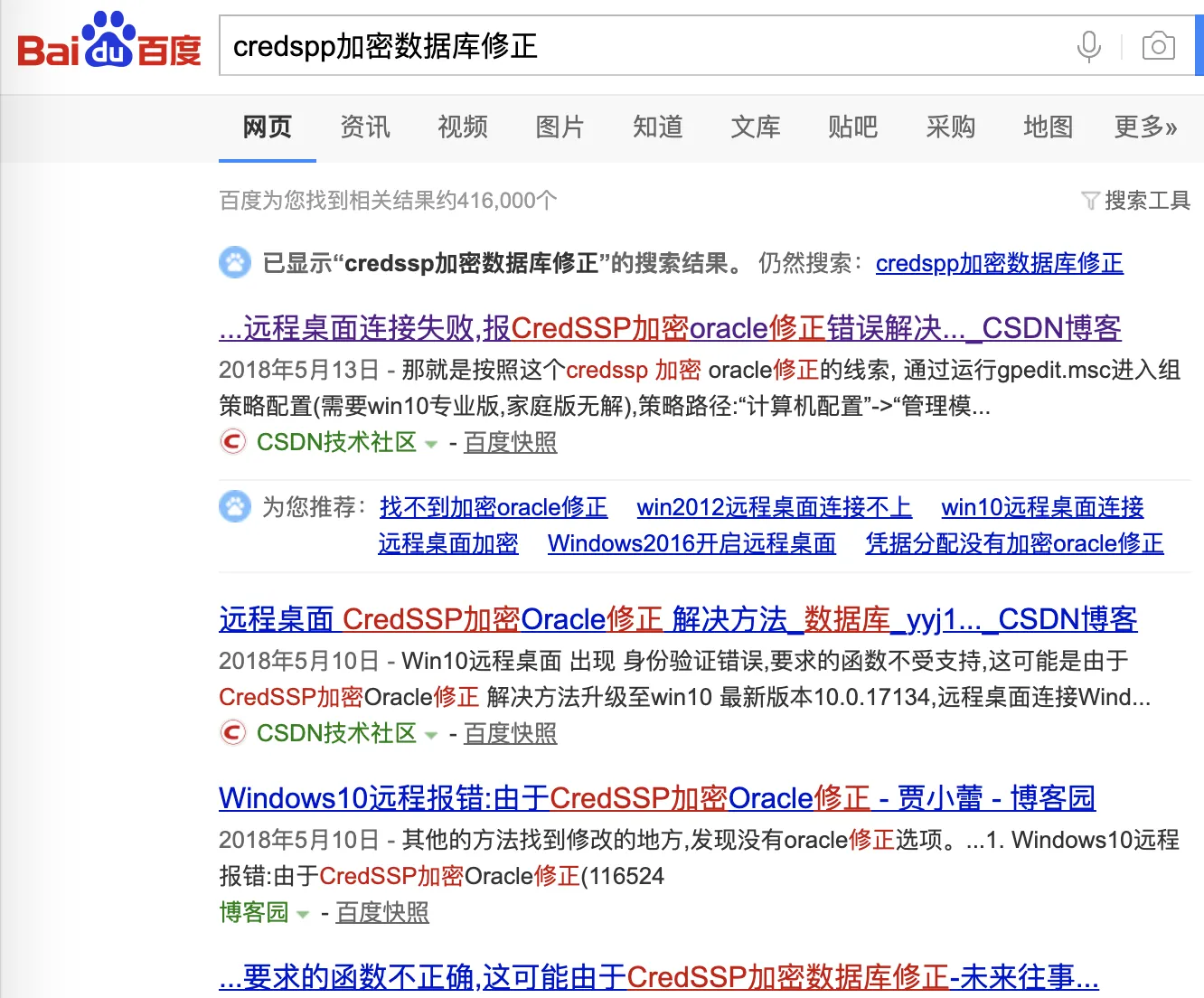This screenshot has height=998, width=1204.
Task: Click snippet date 2018年5月13日
Action: coord(299,370)
